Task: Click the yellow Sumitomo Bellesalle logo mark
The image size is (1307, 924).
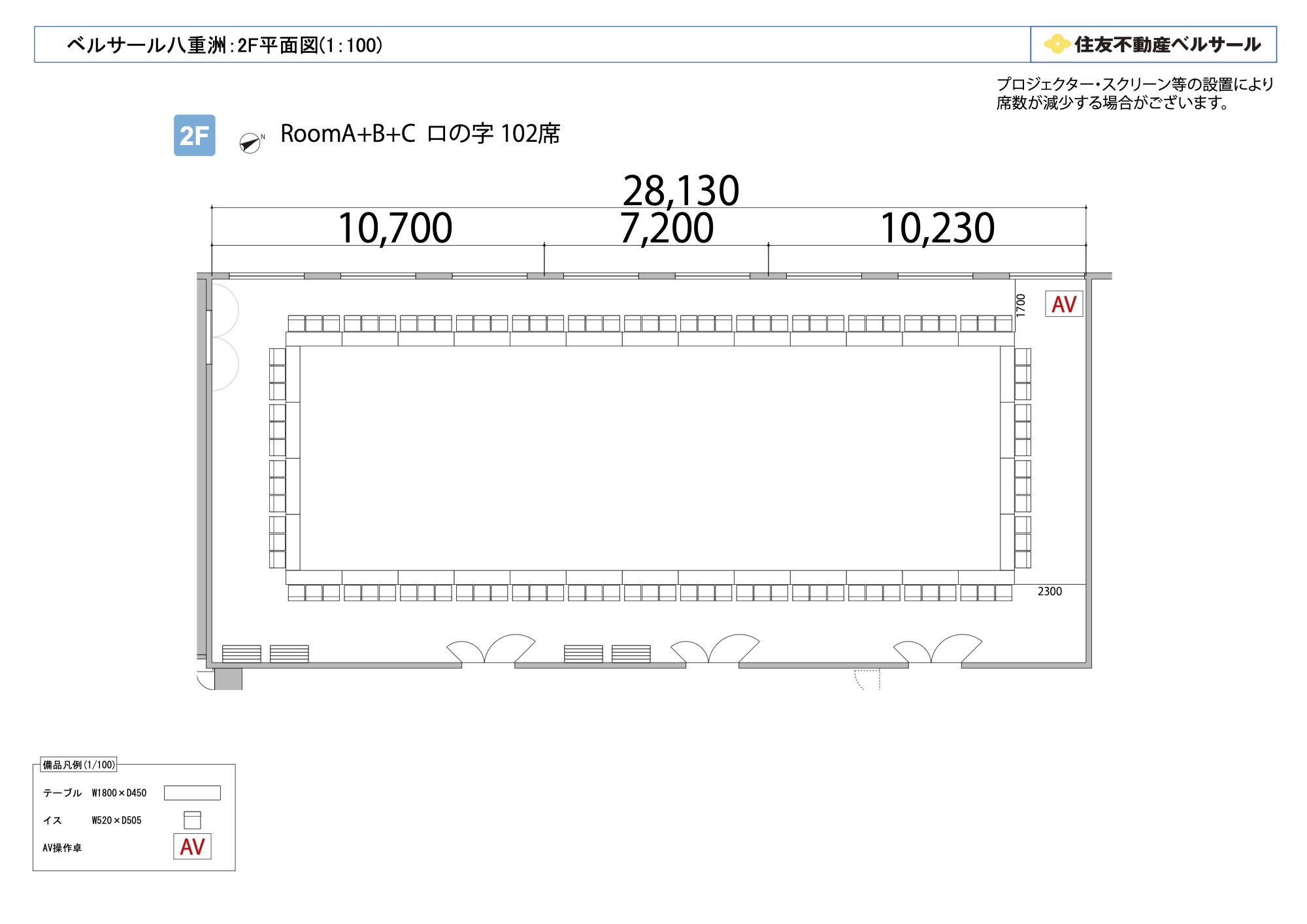Action: [x=1057, y=44]
